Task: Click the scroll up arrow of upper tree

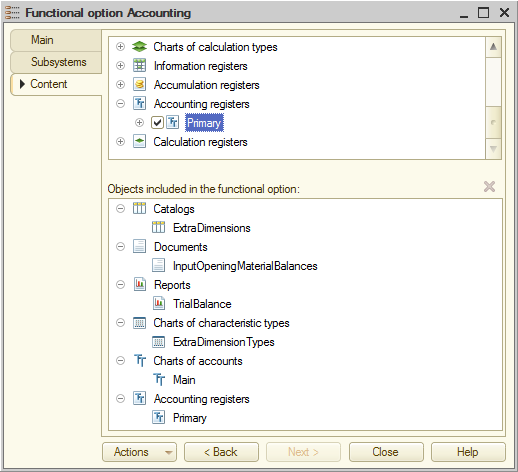Action: (493, 47)
